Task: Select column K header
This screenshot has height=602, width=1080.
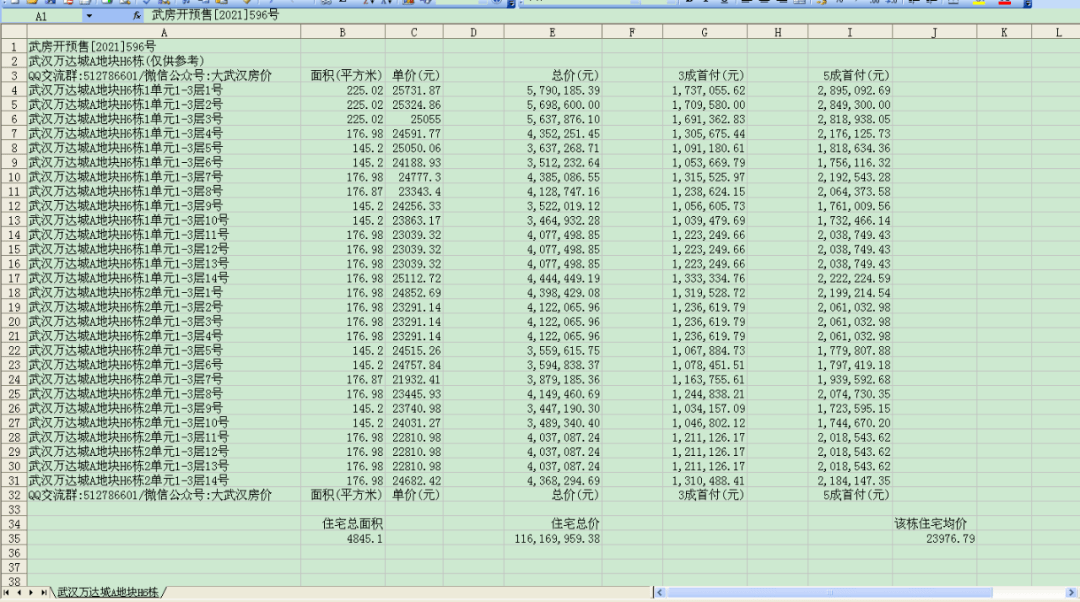Action: pos(1004,32)
